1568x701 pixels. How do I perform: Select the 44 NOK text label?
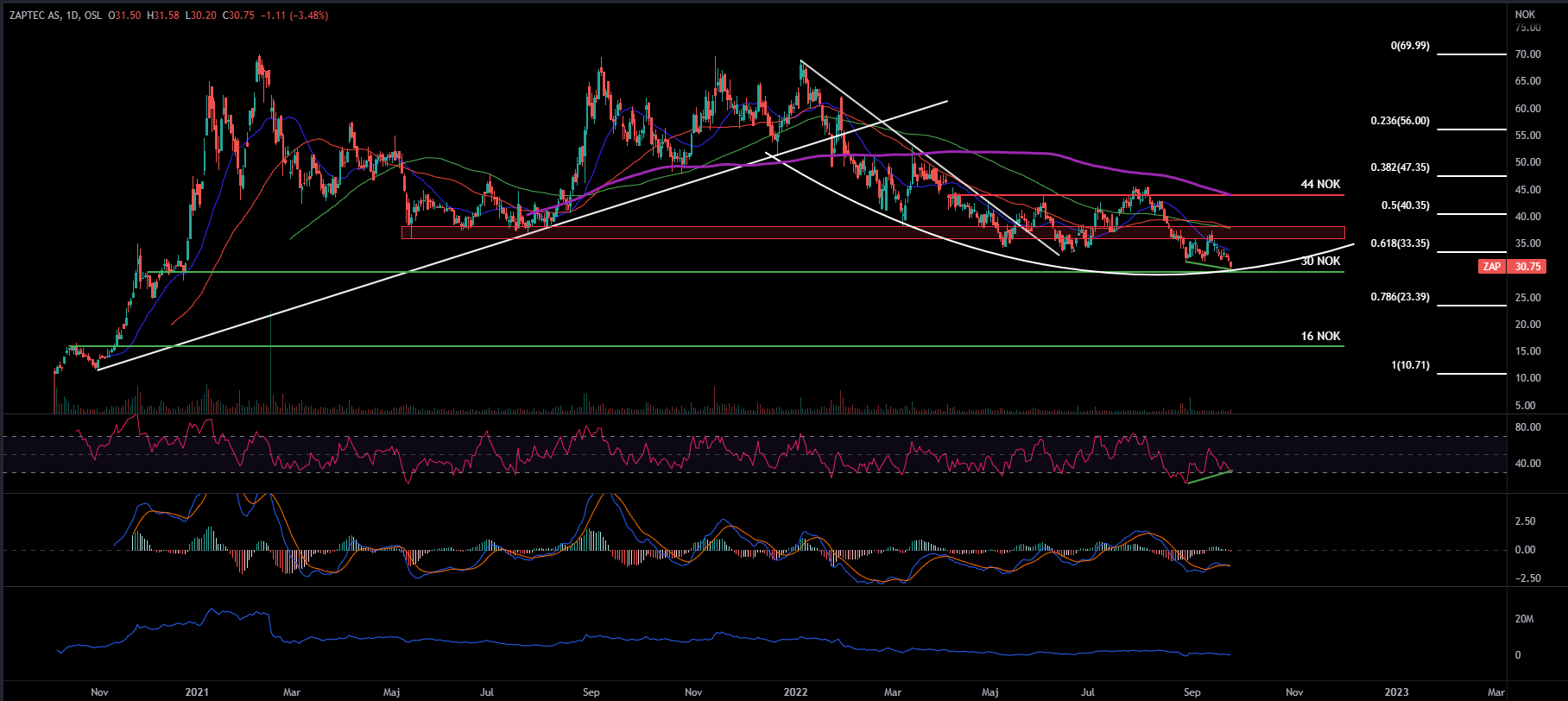tap(1320, 185)
